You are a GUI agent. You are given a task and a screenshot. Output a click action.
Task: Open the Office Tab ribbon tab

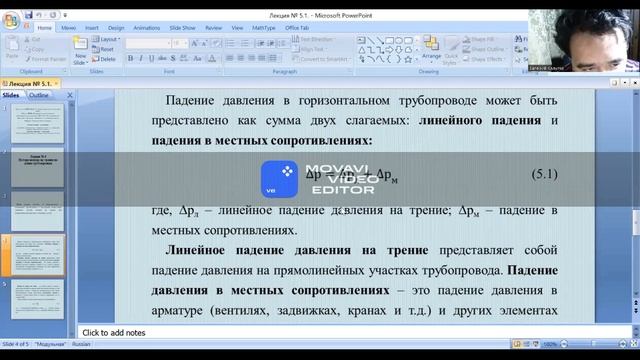(x=297, y=28)
